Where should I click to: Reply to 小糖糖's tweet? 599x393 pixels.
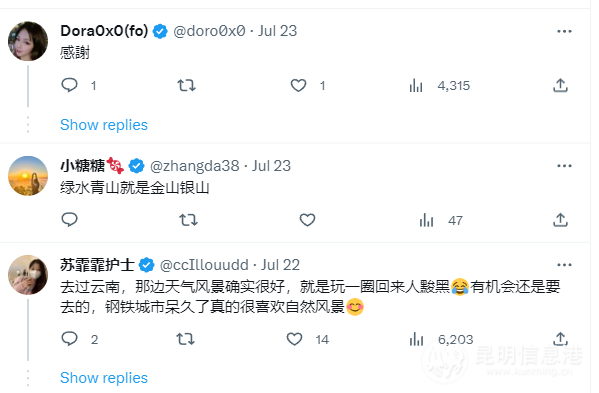tap(69, 220)
